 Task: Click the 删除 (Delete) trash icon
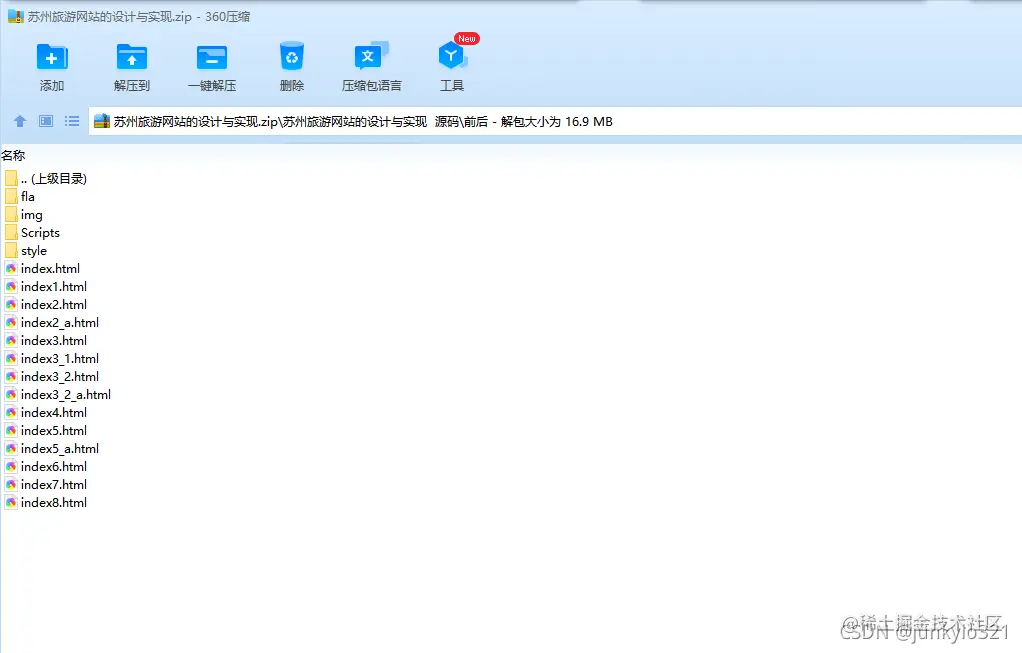tap(291, 57)
